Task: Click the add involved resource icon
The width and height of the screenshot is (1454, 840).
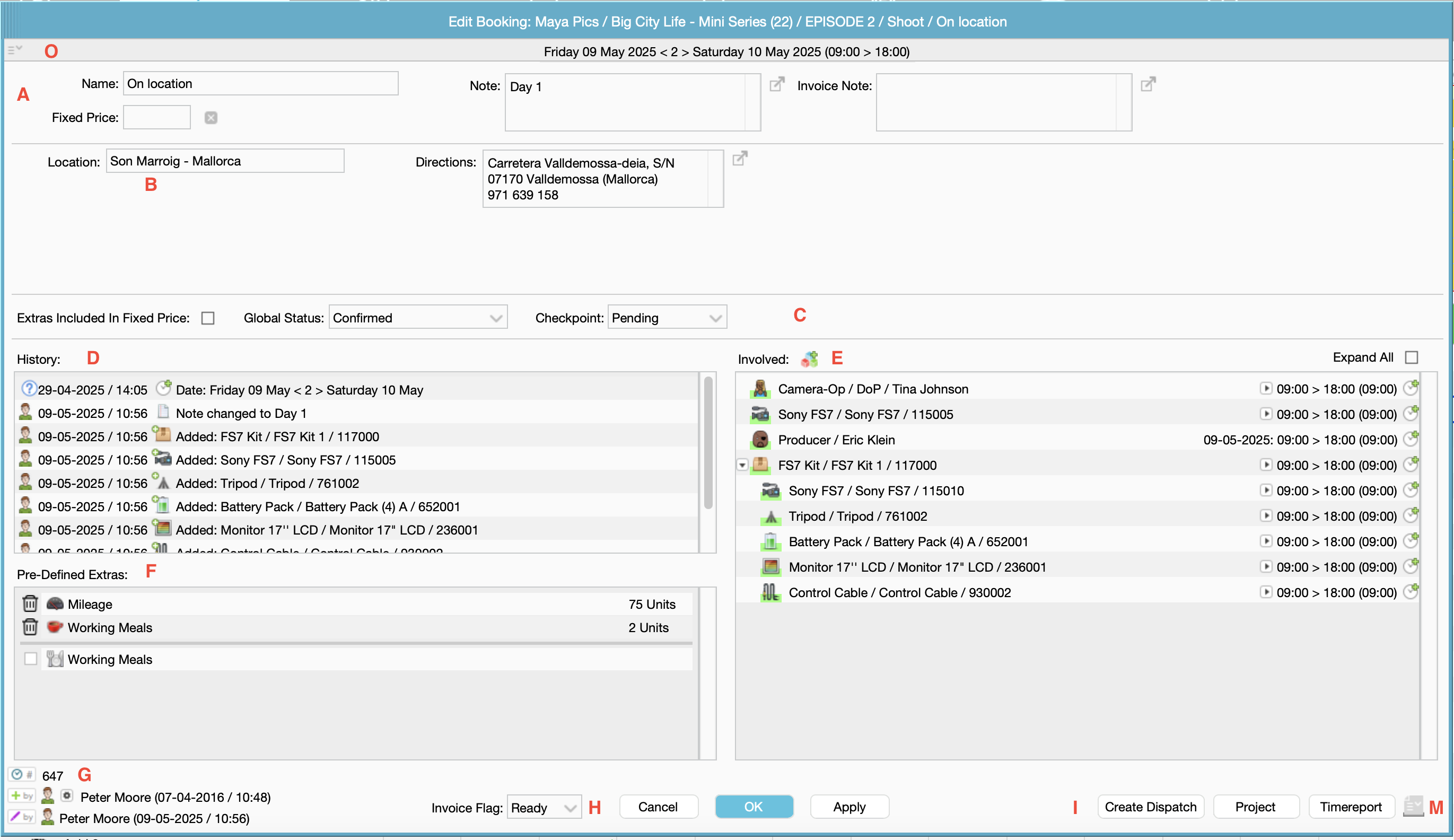Action: pos(809,359)
